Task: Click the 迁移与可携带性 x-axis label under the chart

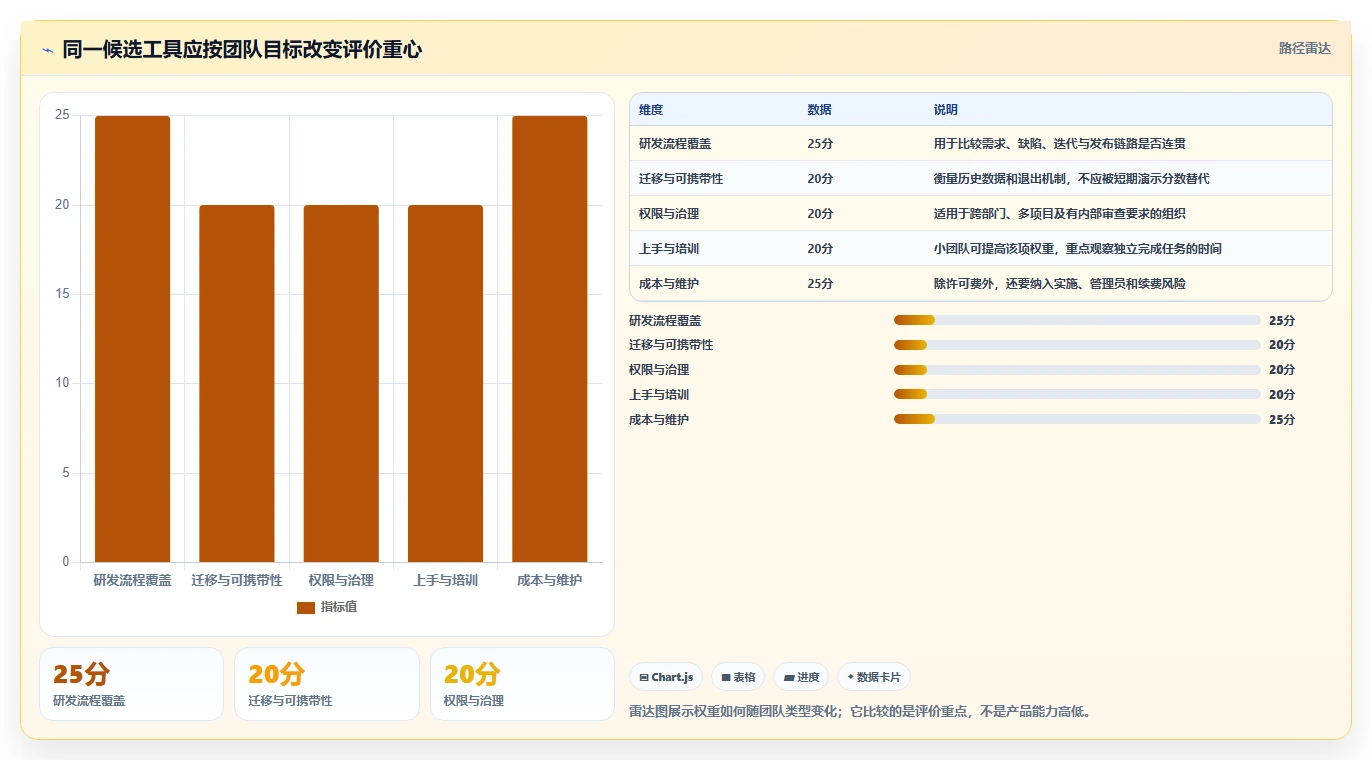Action: 237,580
